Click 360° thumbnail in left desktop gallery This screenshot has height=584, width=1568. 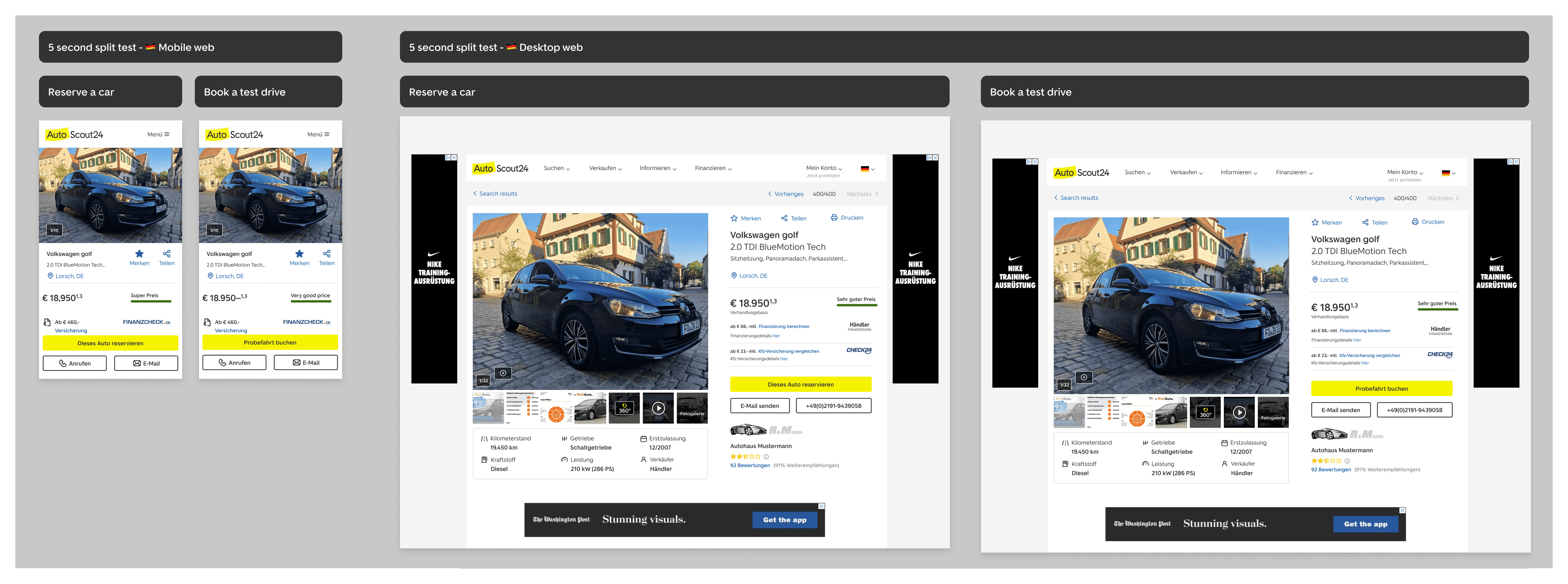point(624,408)
